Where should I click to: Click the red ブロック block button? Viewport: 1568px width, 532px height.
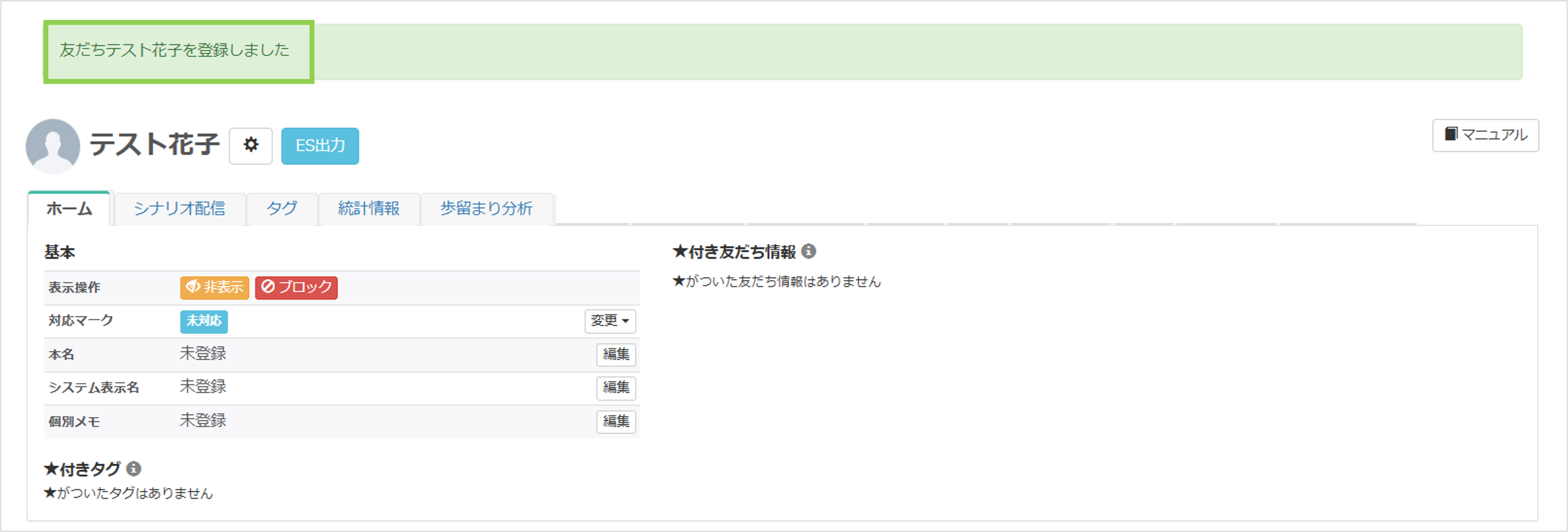pyautogui.click(x=296, y=287)
